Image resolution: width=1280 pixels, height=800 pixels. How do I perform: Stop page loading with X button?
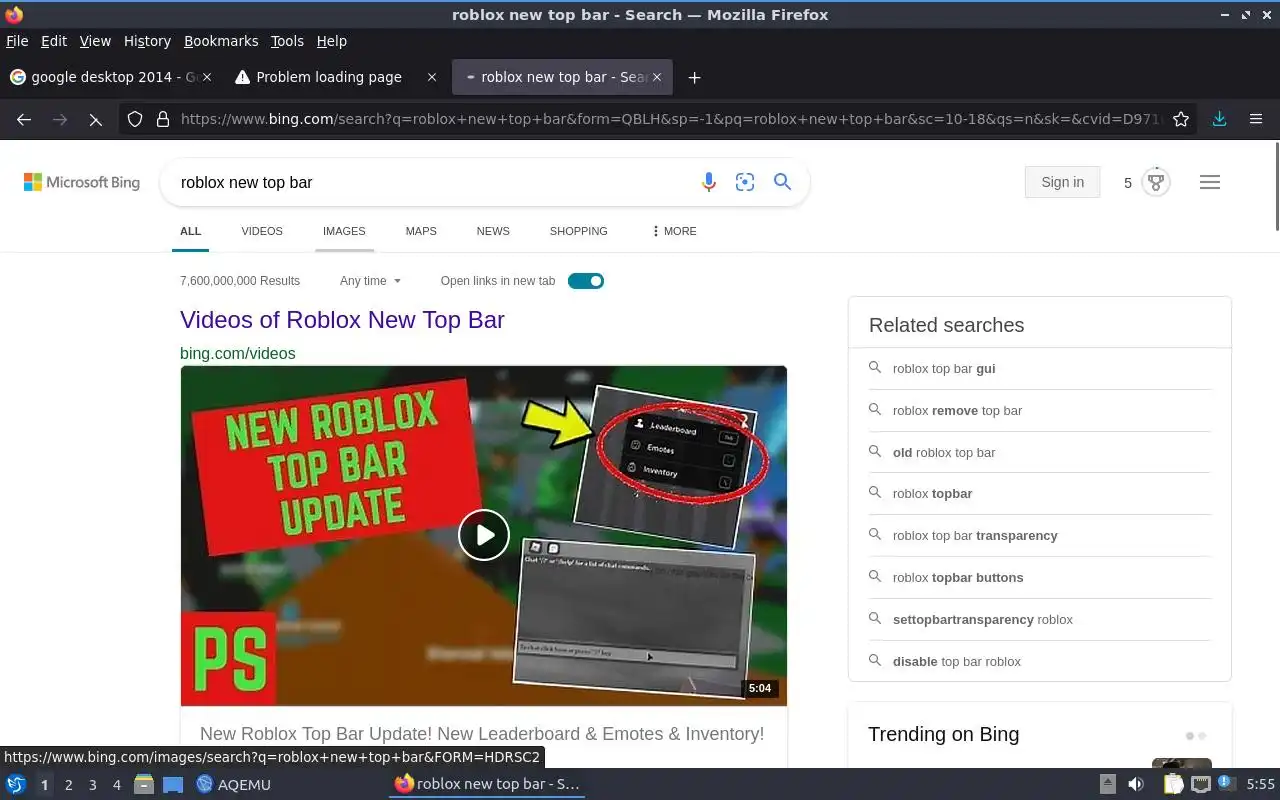95,119
